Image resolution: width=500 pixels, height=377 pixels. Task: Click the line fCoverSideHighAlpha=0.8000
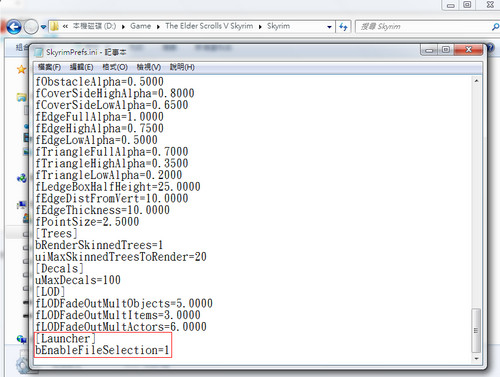tap(115, 94)
